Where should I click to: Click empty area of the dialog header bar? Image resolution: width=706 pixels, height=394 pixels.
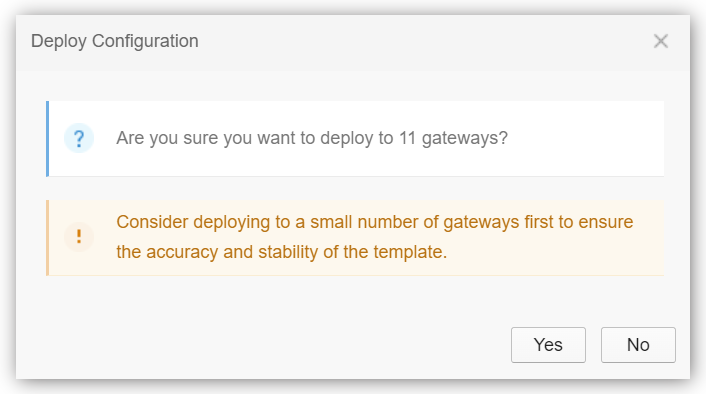pyautogui.click(x=405, y=41)
